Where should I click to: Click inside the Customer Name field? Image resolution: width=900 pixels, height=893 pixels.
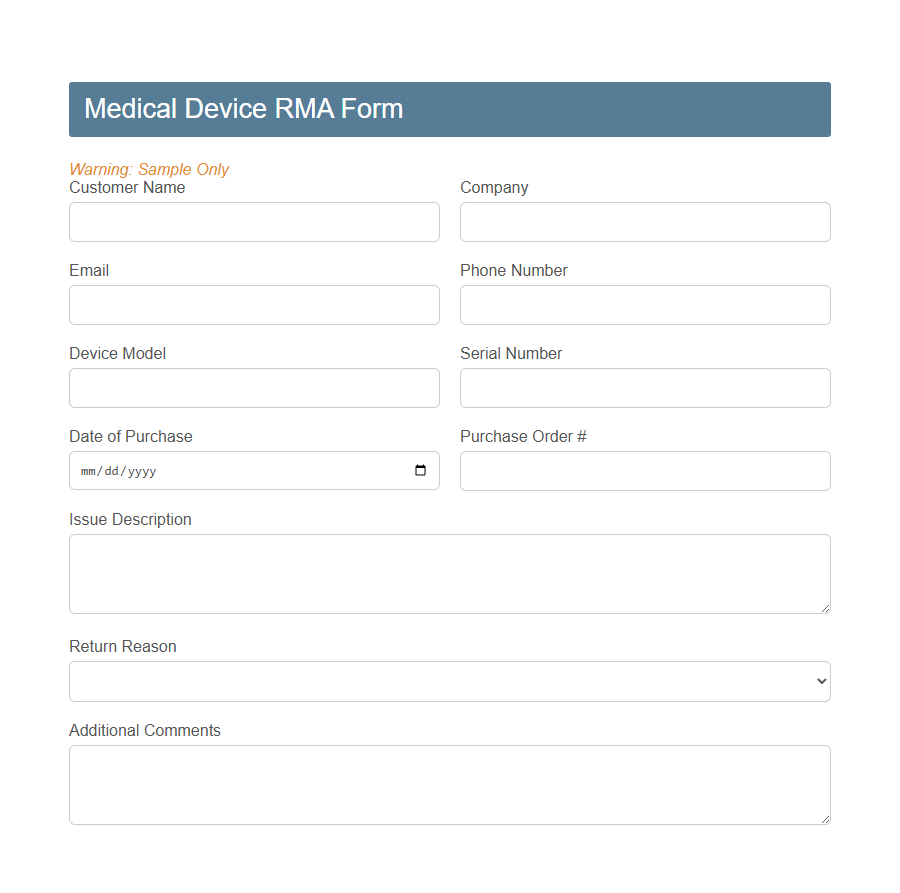click(254, 221)
